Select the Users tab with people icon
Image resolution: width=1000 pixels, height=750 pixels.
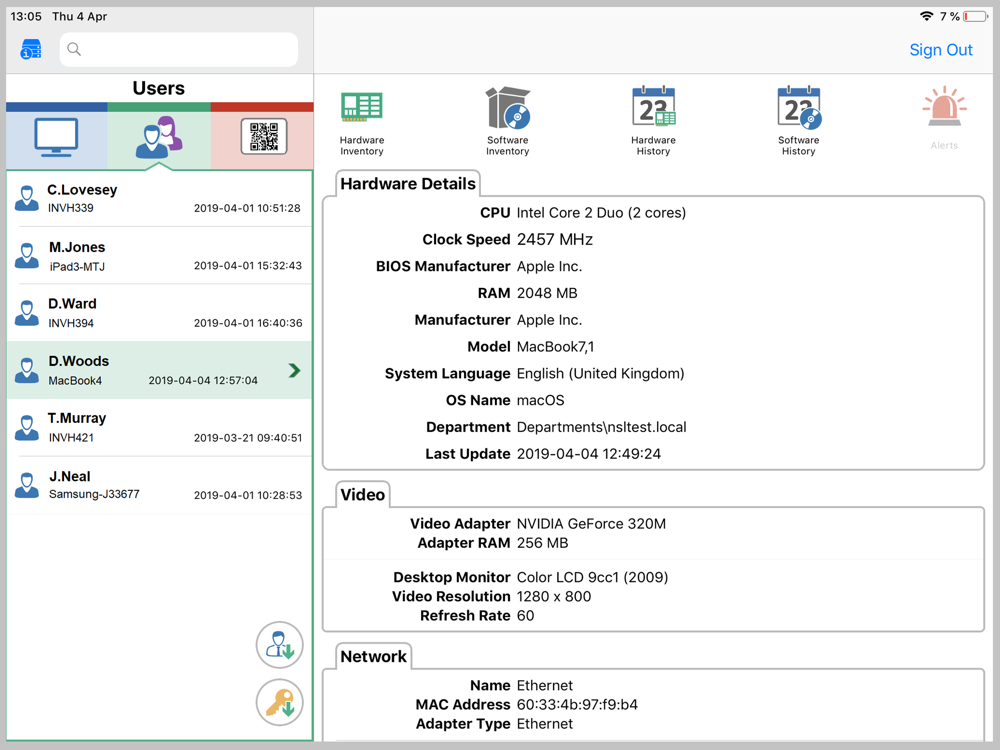coord(159,137)
